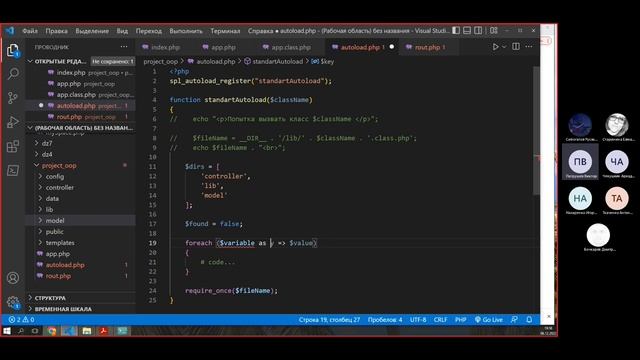Change PHP language mode in status bar
640x360 pixels.
pos(460,320)
